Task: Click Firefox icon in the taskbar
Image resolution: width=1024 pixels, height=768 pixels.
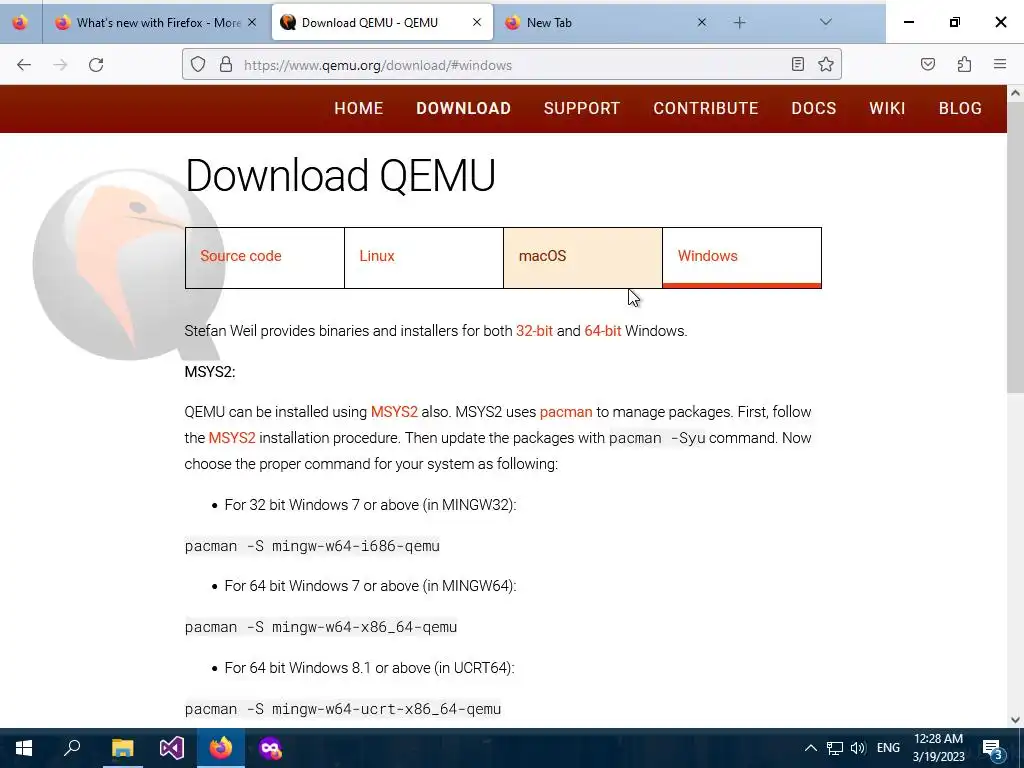Action: coord(221,748)
